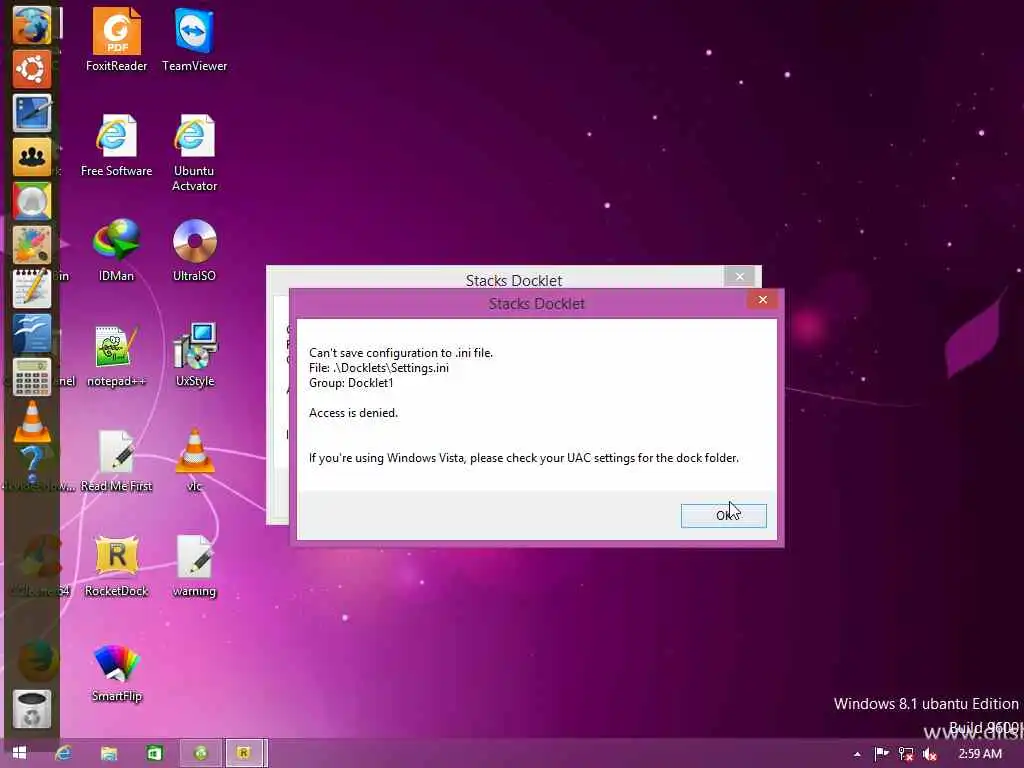1024x768 pixels.
Task: Open UxStyle desktop icon
Action: (194, 356)
